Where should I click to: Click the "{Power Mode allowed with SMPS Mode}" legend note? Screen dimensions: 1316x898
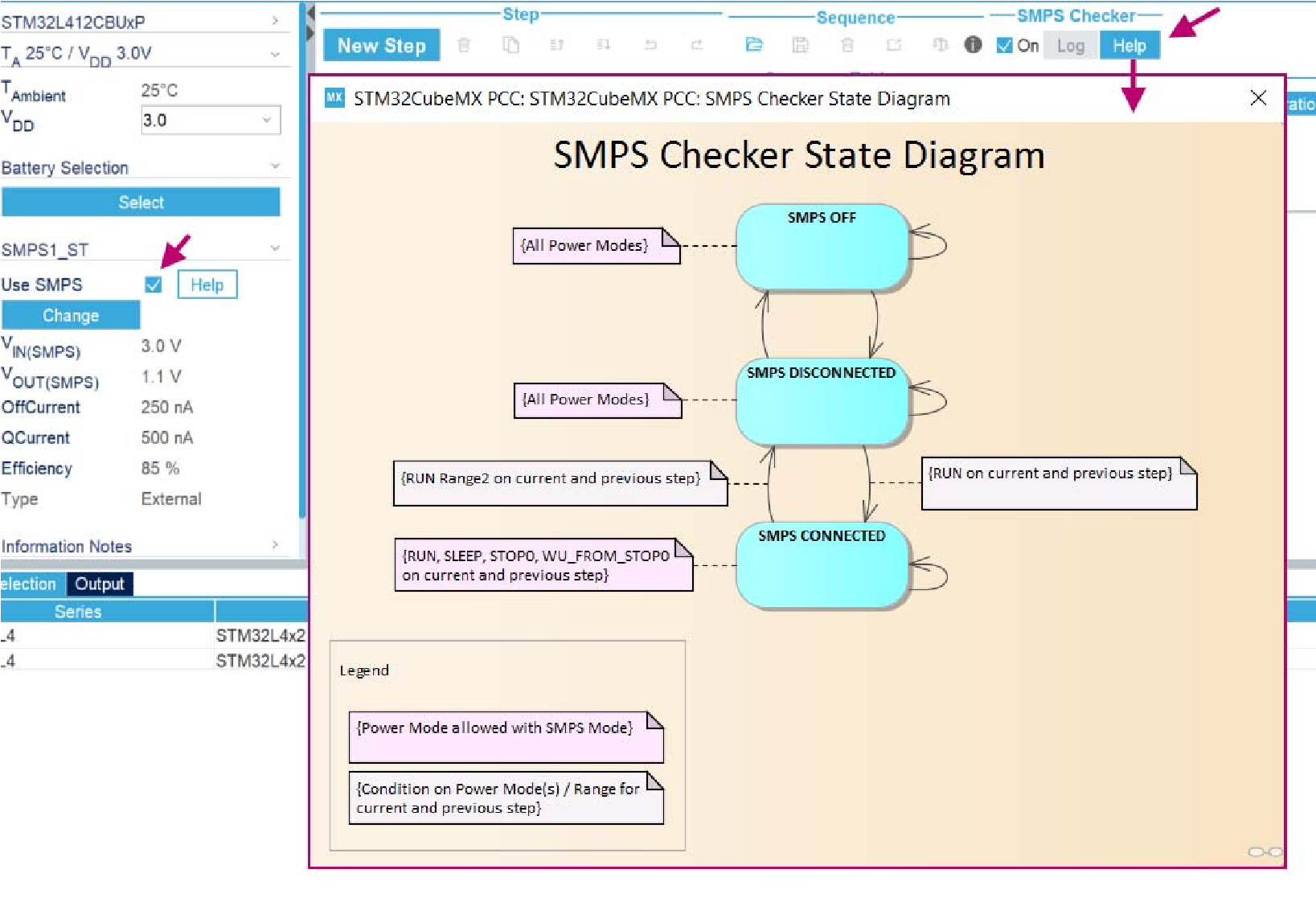(x=506, y=736)
